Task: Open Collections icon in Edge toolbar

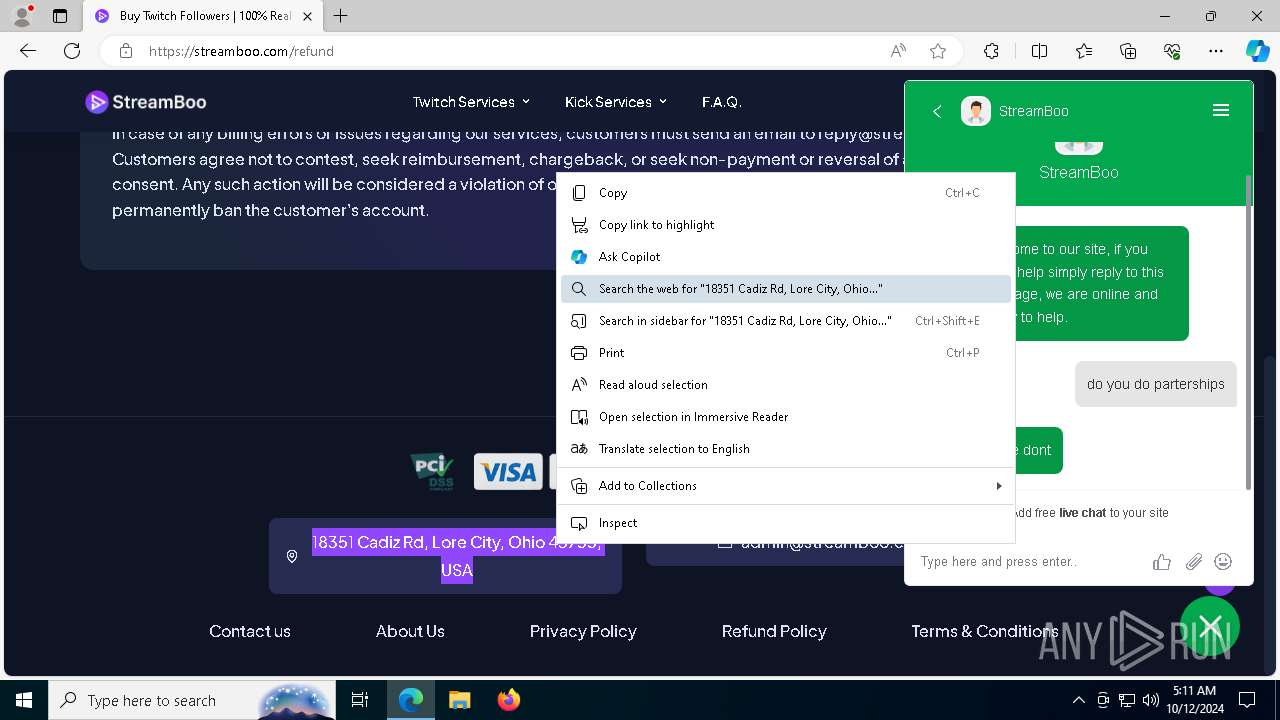Action: click(x=1128, y=51)
